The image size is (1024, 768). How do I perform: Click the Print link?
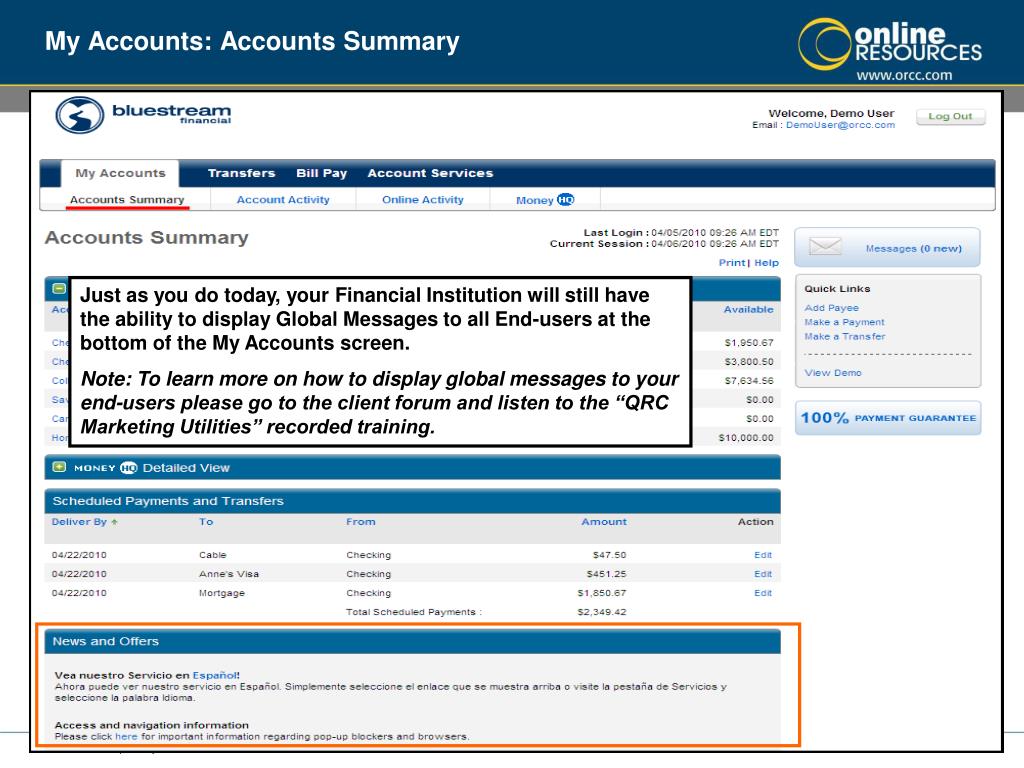pyautogui.click(x=731, y=263)
